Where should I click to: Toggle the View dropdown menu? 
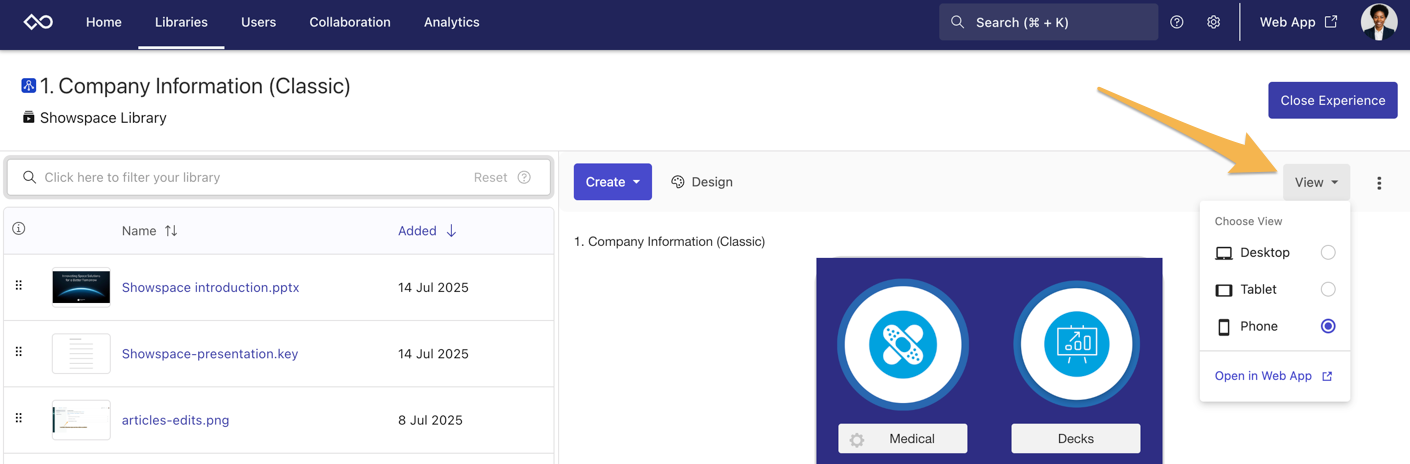(x=1316, y=182)
